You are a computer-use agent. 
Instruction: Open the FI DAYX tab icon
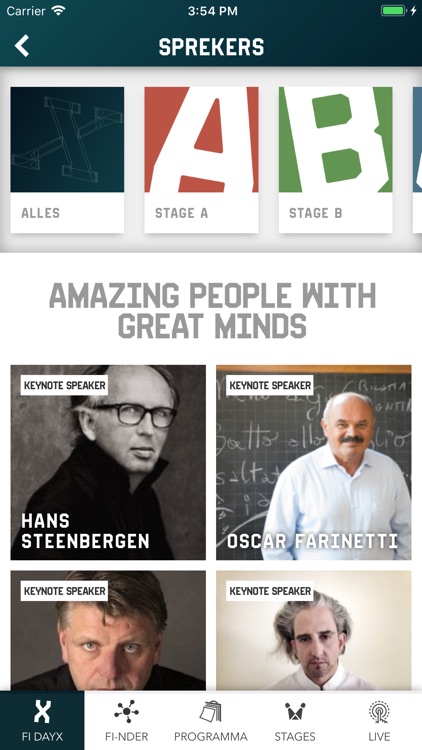42,712
